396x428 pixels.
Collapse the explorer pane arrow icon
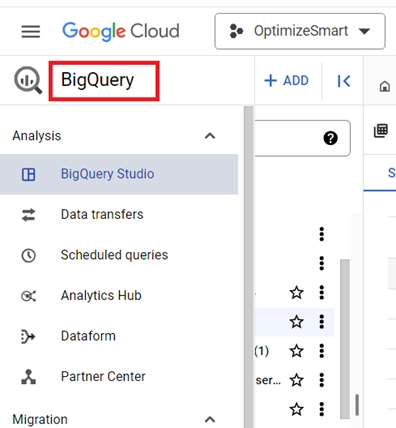pos(343,81)
